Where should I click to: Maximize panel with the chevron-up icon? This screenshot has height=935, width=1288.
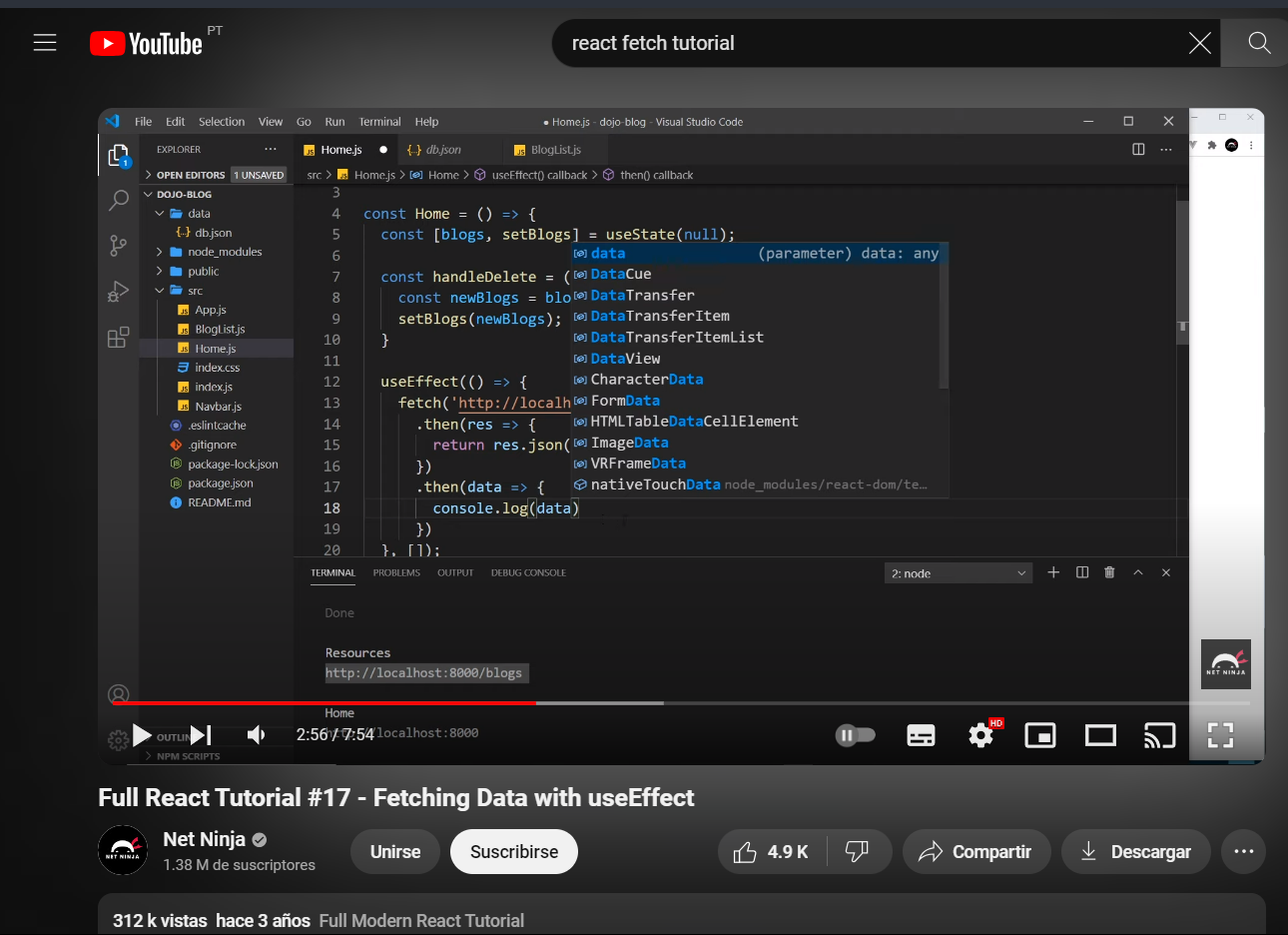(x=1137, y=572)
